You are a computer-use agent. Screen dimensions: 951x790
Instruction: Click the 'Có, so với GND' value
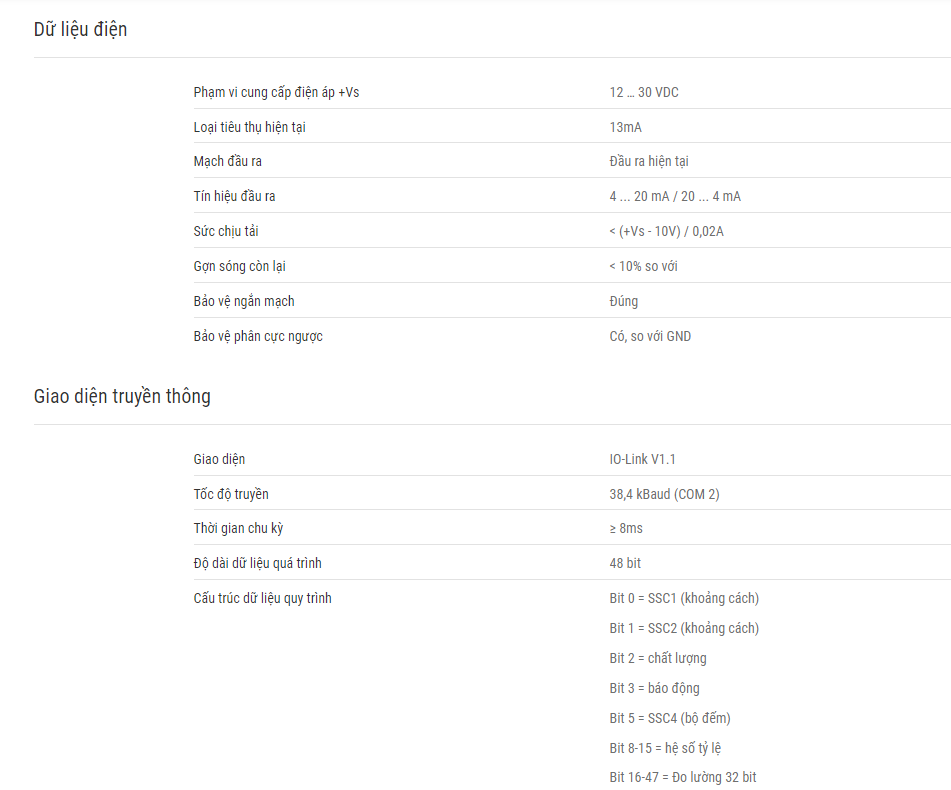click(x=650, y=336)
